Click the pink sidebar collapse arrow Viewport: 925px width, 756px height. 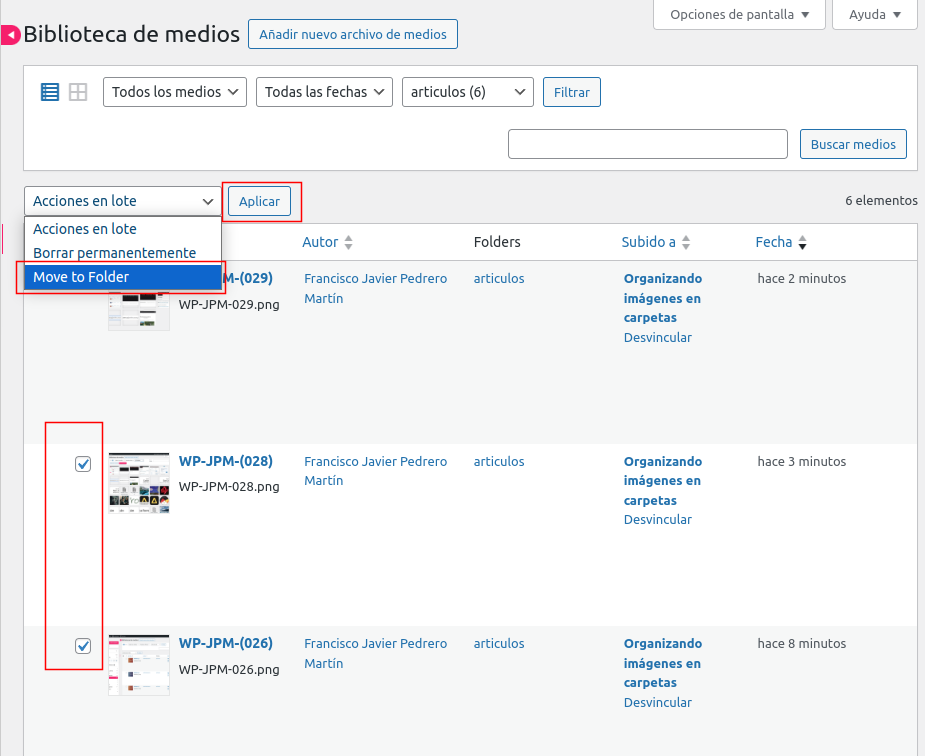(10, 36)
